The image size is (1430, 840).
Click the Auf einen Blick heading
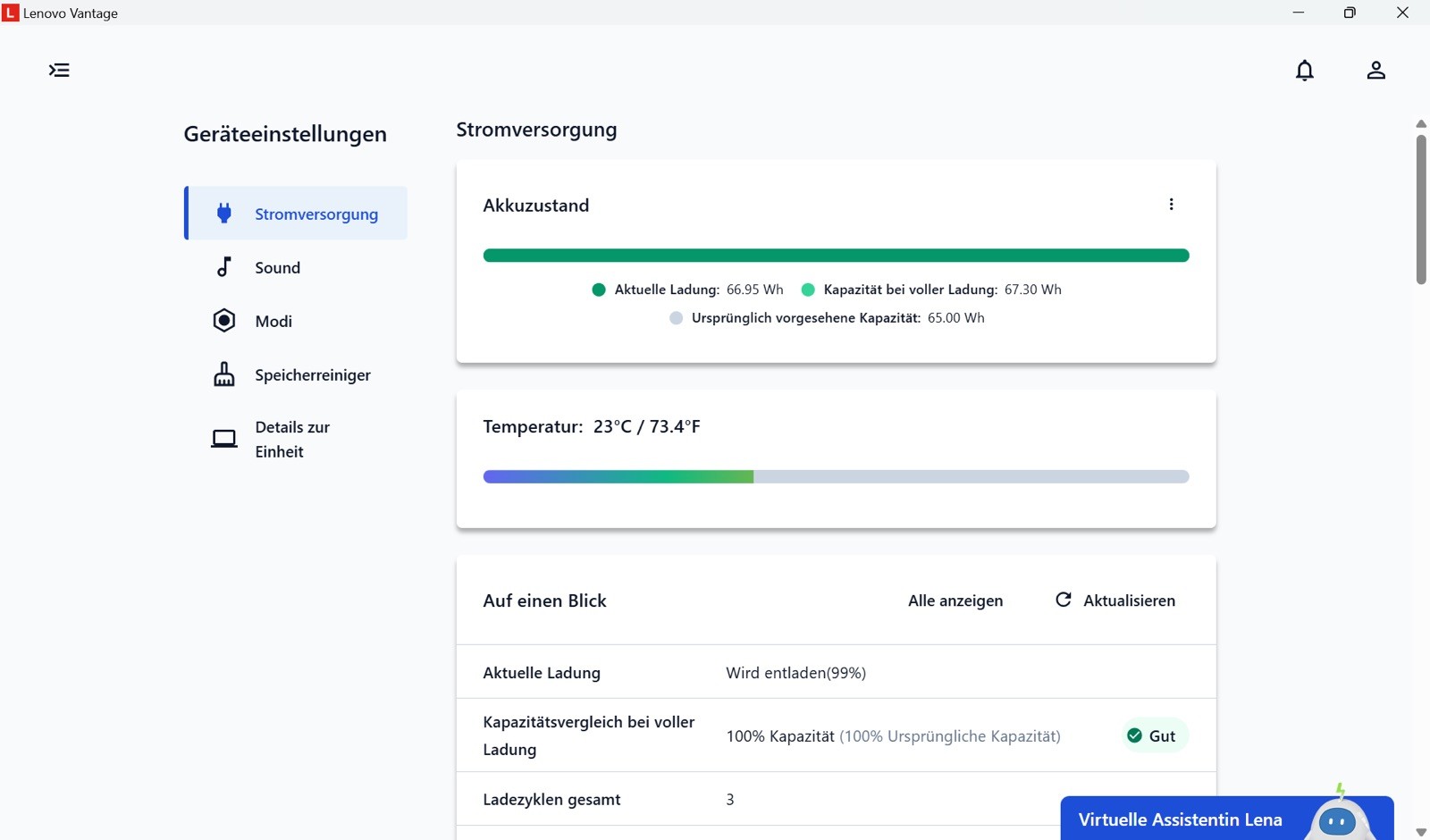tap(544, 601)
